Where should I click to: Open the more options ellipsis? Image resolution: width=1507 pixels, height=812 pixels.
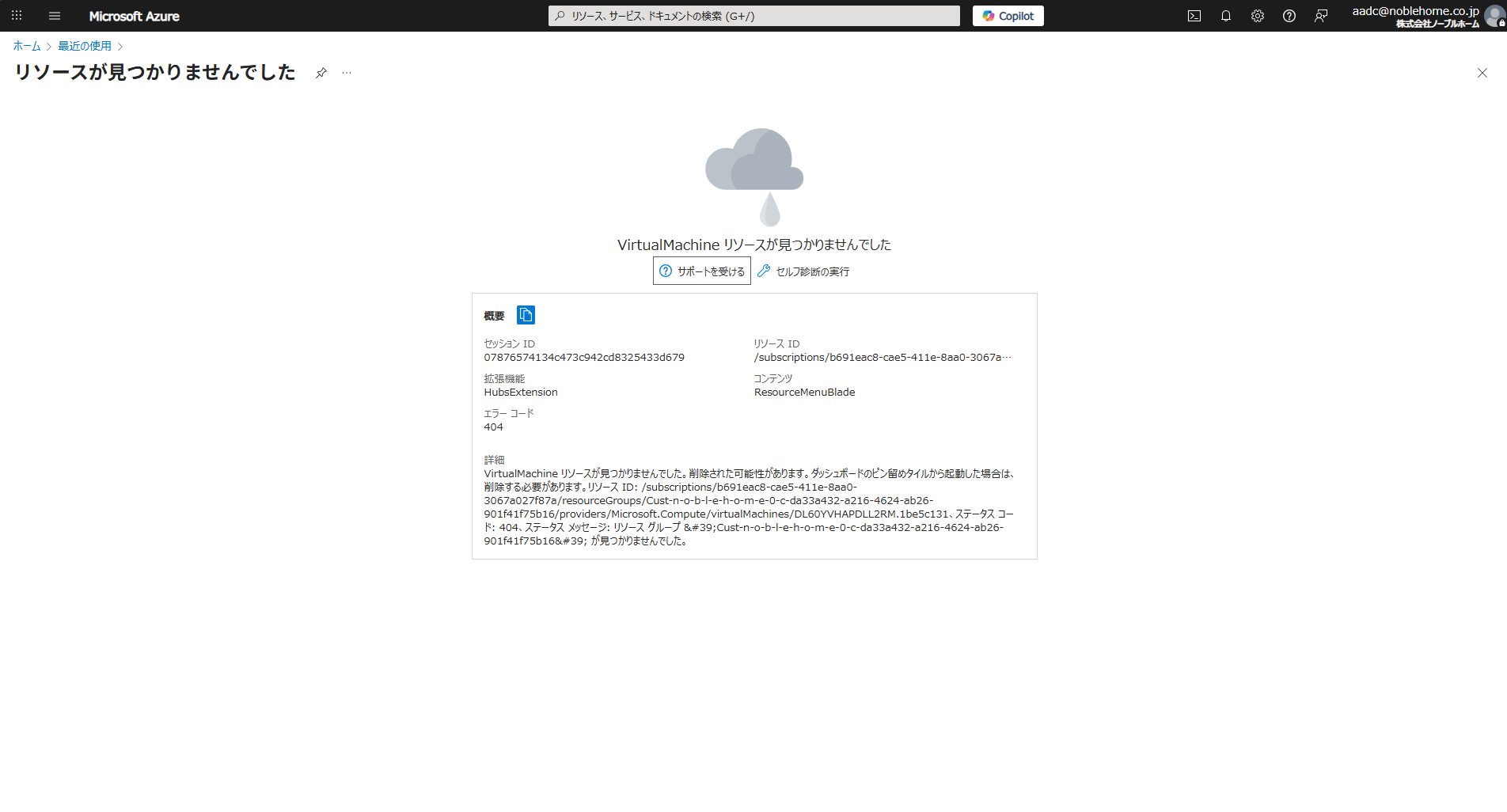tap(347, 73)
